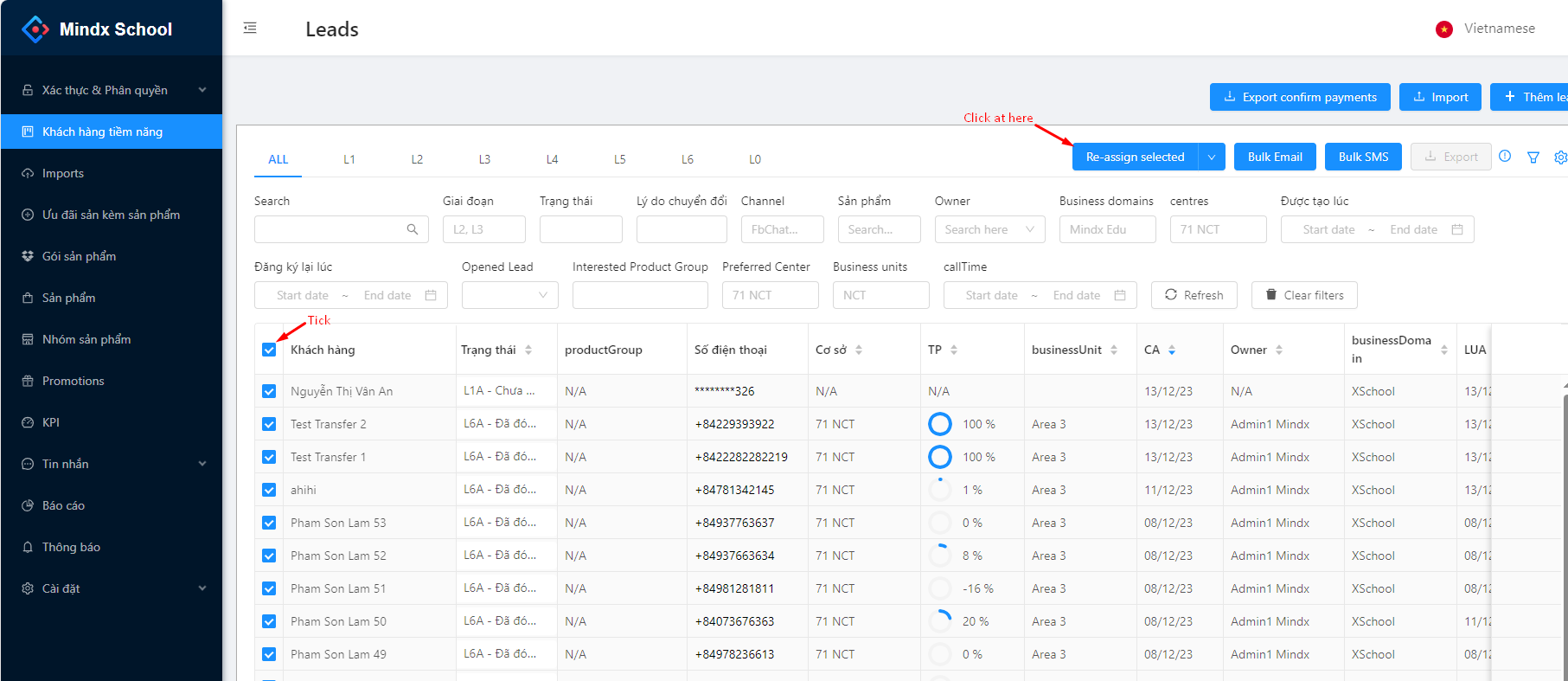Uncheck the Pham Son Lam 50 row
Image resolution: width=1568 pixels, height=681 pixels.
pyautogui.click(x=269, y=621)
